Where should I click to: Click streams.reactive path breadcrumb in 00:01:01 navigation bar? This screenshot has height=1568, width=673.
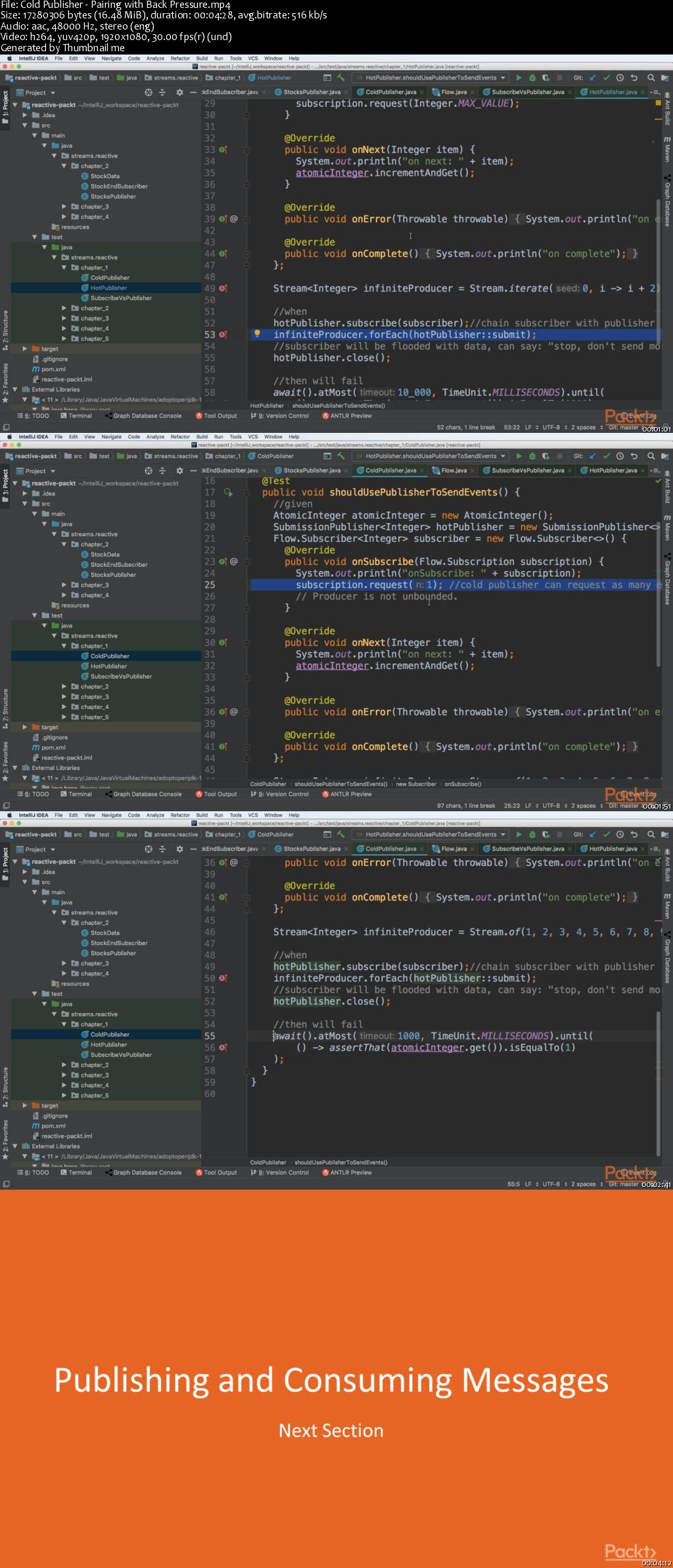pyautogui.click(x=175, y=78)
